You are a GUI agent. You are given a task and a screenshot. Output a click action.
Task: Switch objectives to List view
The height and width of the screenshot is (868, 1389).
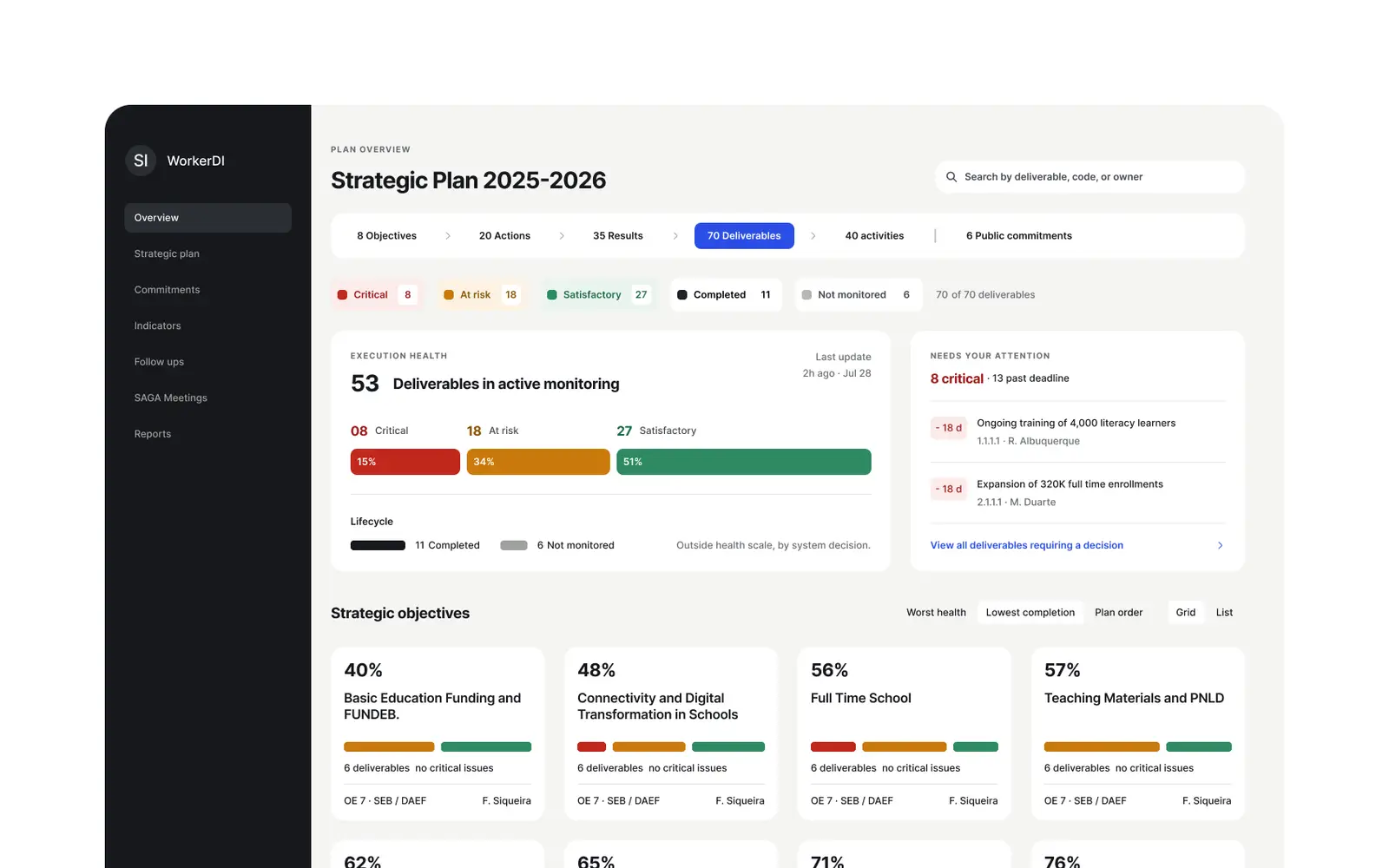tap(1224, 613)
